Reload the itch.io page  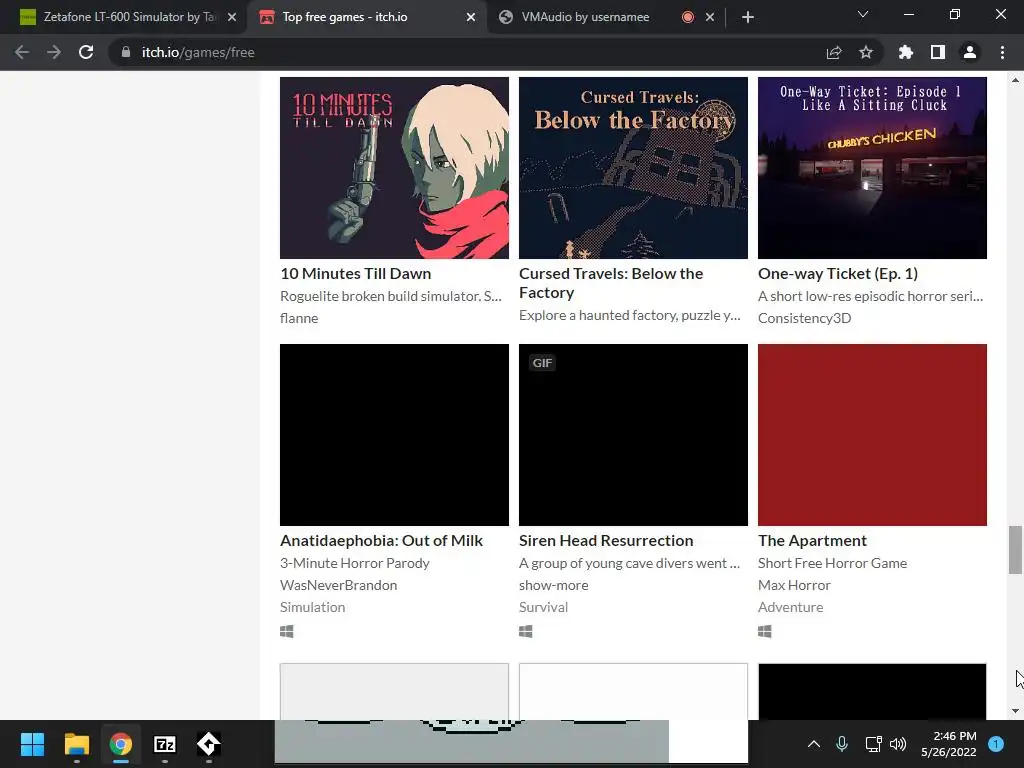click(x=86, y=52)
